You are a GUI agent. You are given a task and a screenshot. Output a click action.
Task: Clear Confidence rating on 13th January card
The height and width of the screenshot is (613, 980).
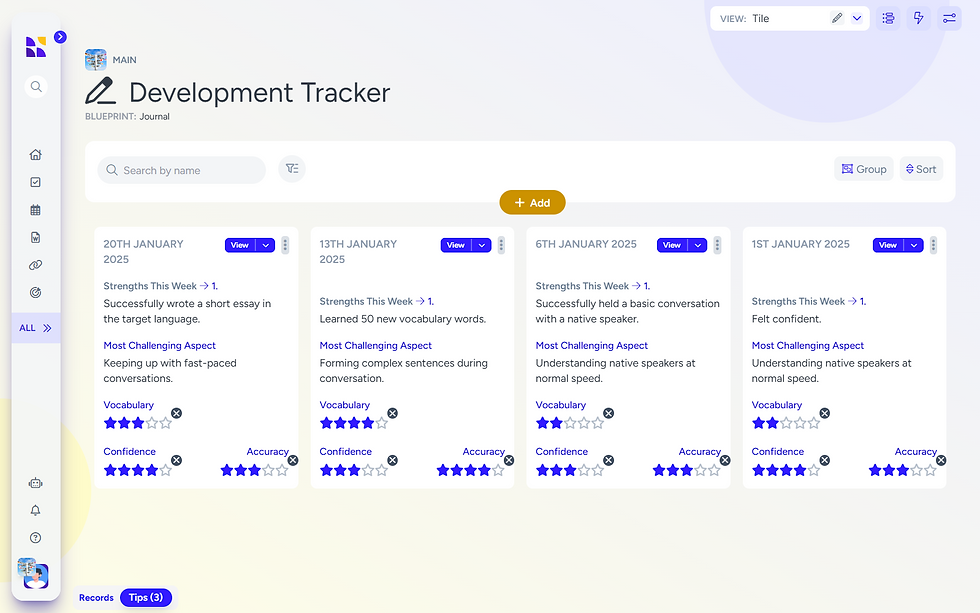point(392,460)
